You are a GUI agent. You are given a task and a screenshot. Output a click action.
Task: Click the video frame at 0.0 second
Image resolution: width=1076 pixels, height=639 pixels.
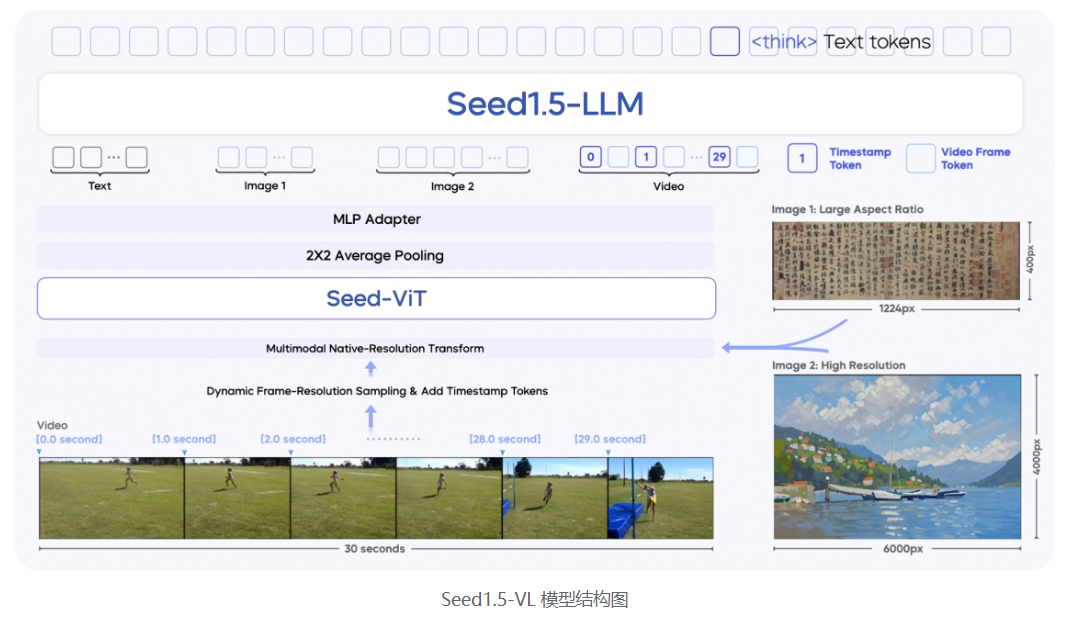point(112,498)
